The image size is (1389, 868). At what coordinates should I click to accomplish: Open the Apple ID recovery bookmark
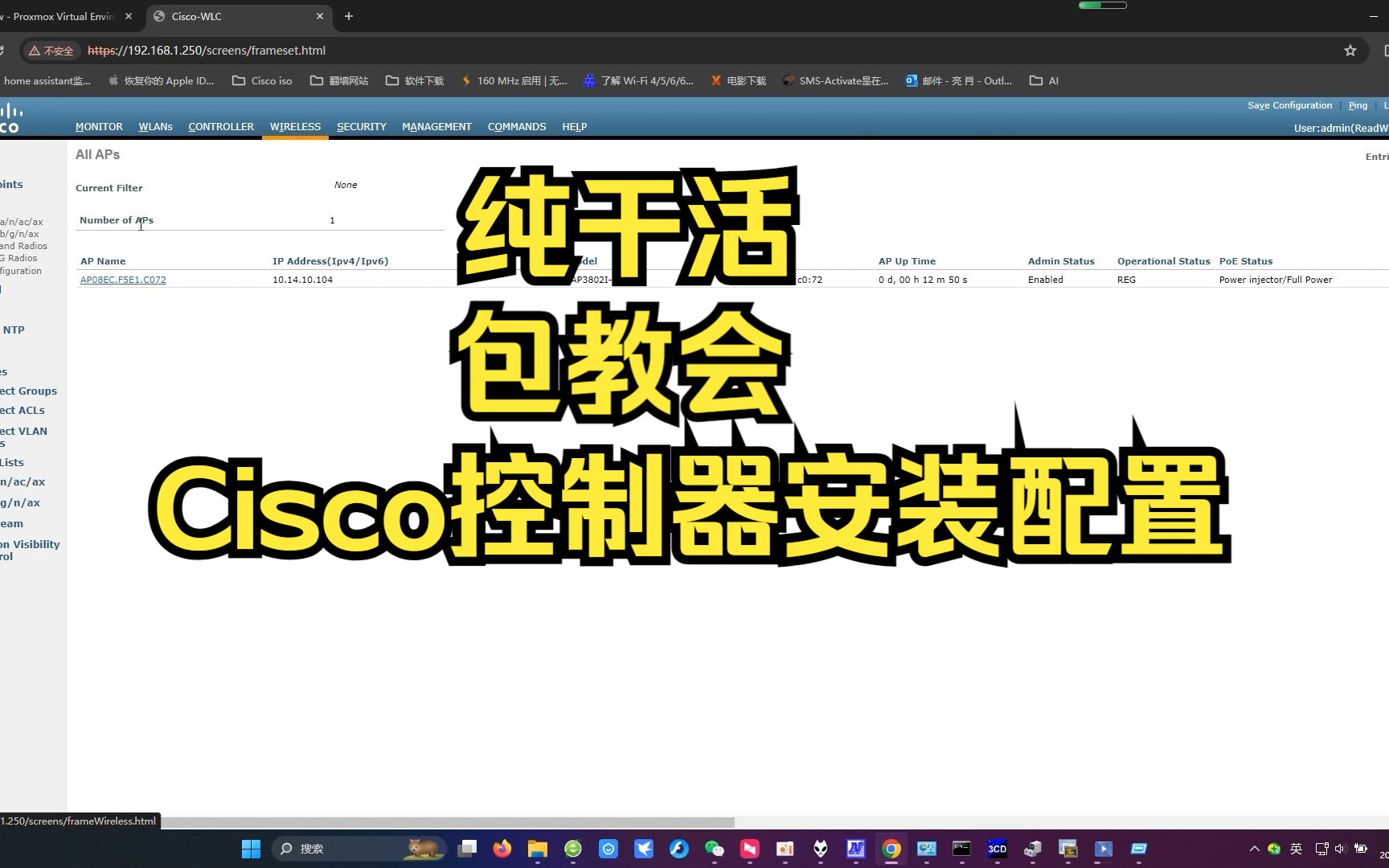point(161,81)
